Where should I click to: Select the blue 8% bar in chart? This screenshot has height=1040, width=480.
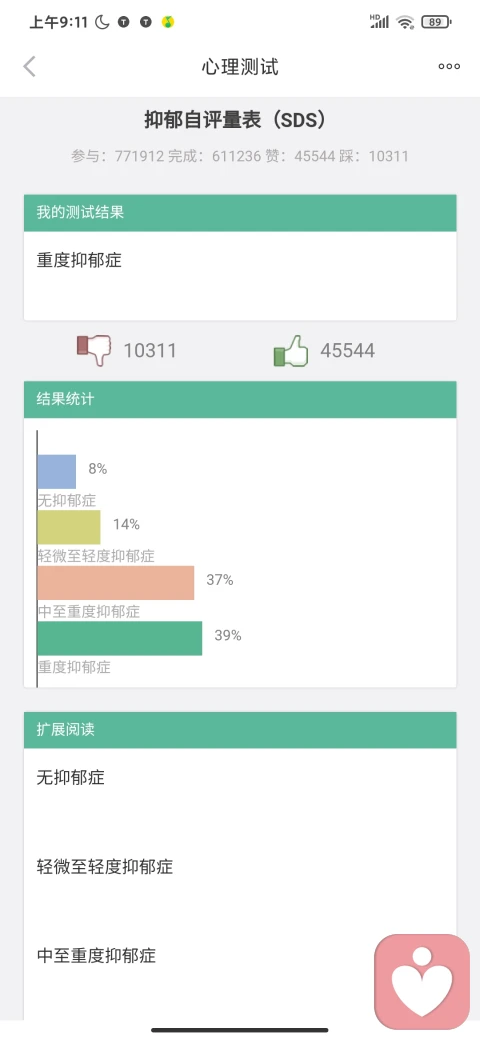(57, 472)
